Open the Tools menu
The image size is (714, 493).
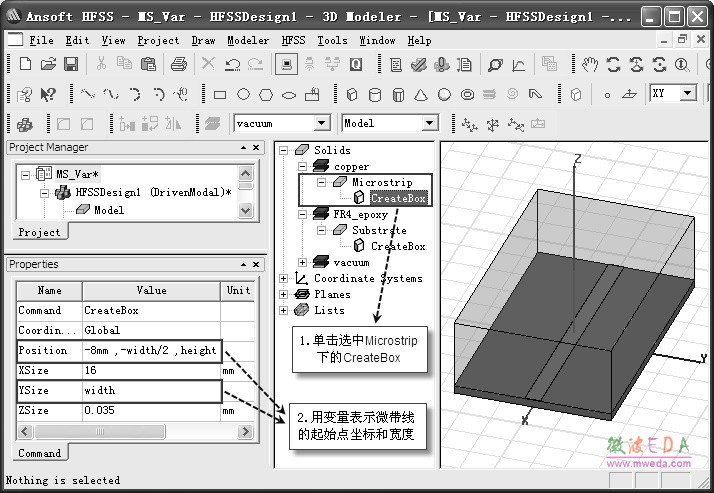[x=332, y=41]
